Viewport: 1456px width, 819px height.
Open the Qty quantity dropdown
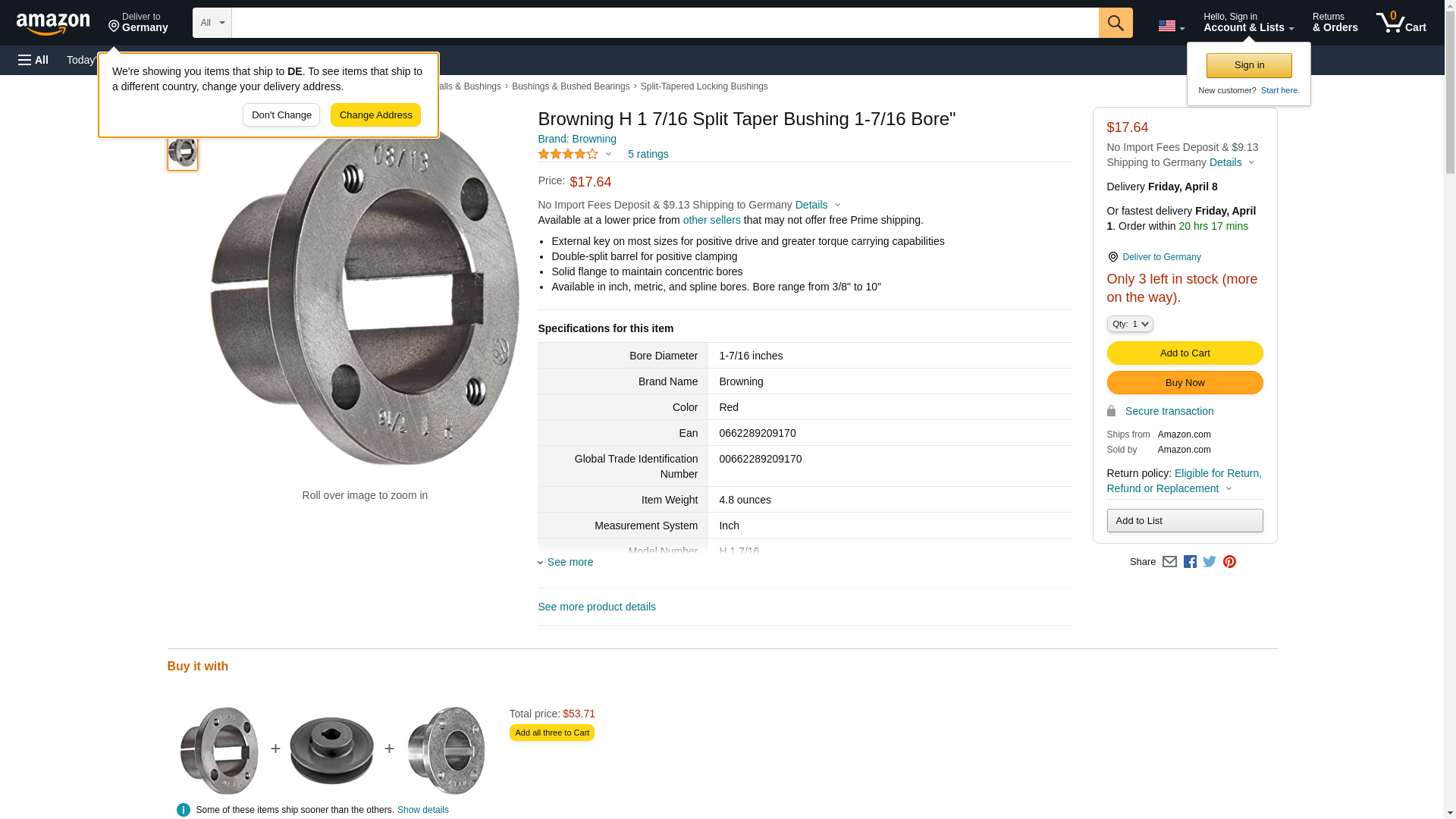(1129, 324)
